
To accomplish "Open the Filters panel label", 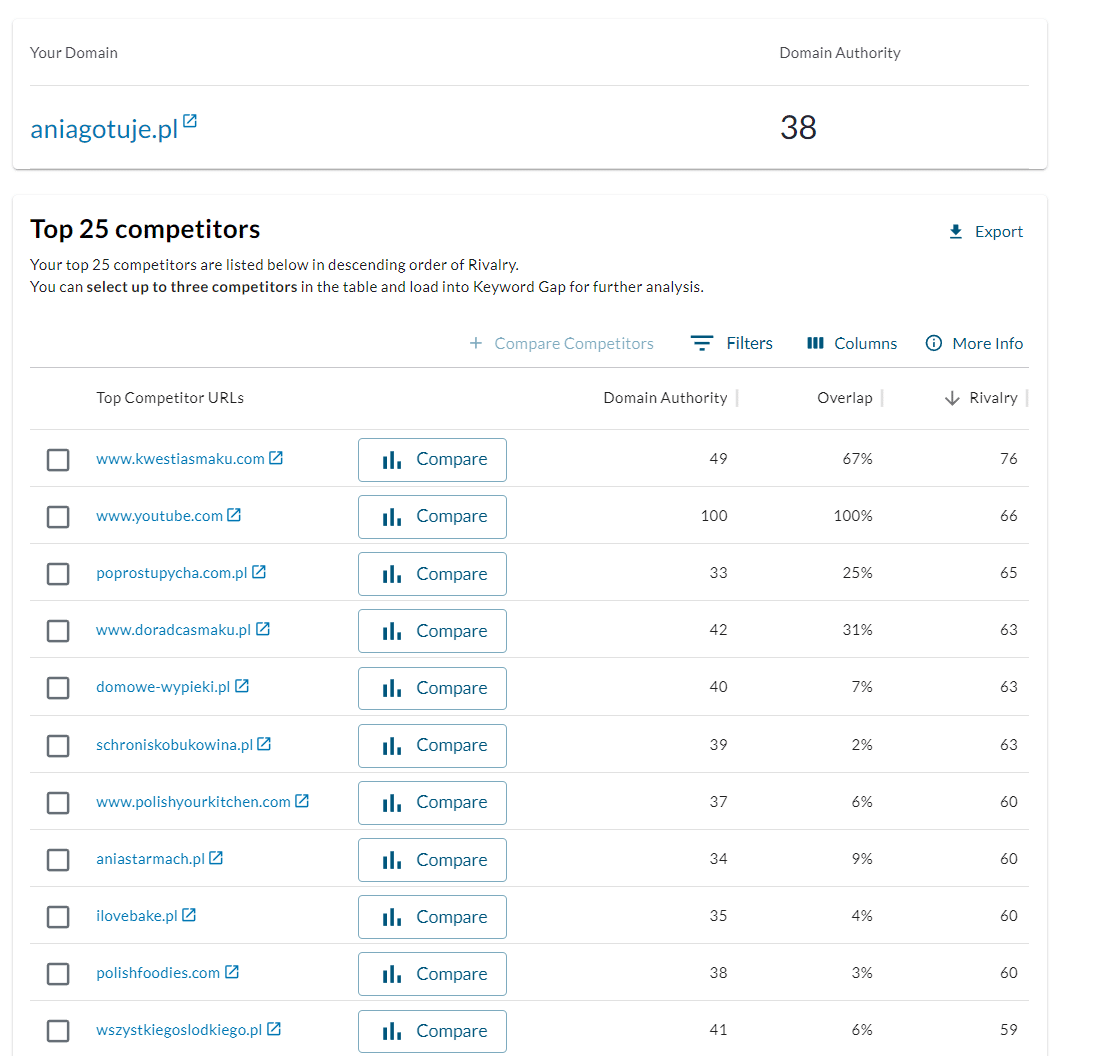I will [x=750, y=343].
